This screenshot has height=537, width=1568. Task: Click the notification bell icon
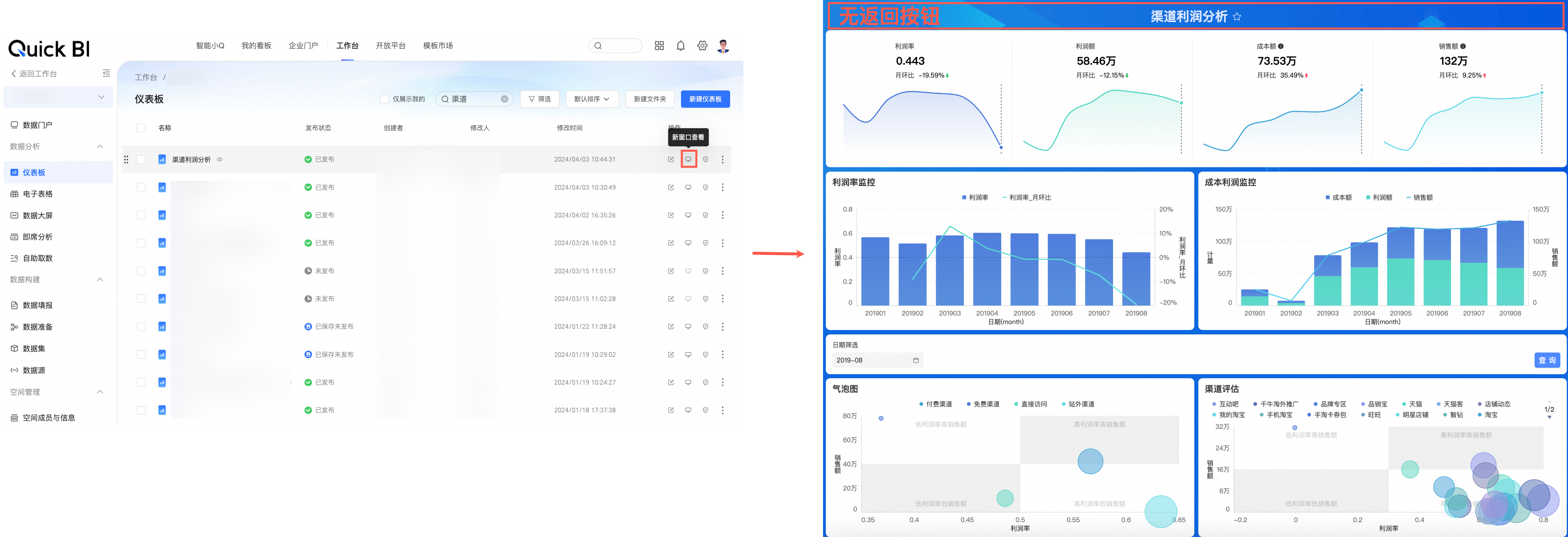681,45
